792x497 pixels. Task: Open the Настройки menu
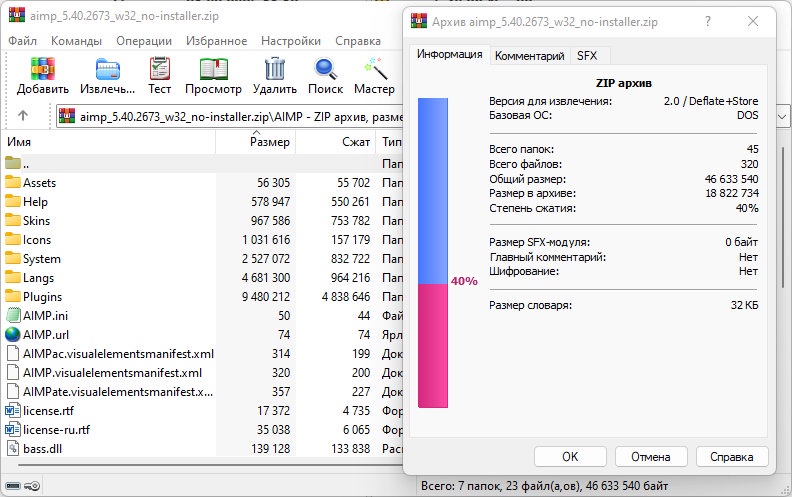(x=291, y=41)
